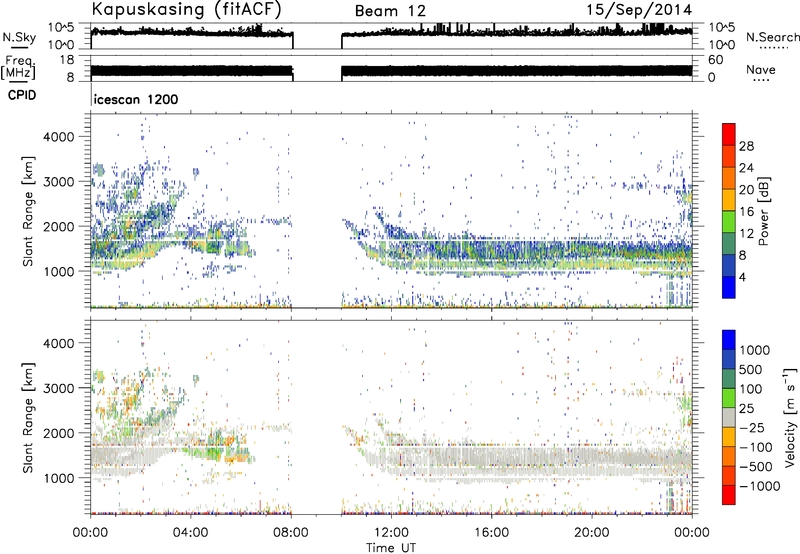Click the '16' tick on the power colorbar
Image resolution: width=800 pixels, height=554 pixels.
click(x=746, y=212)
